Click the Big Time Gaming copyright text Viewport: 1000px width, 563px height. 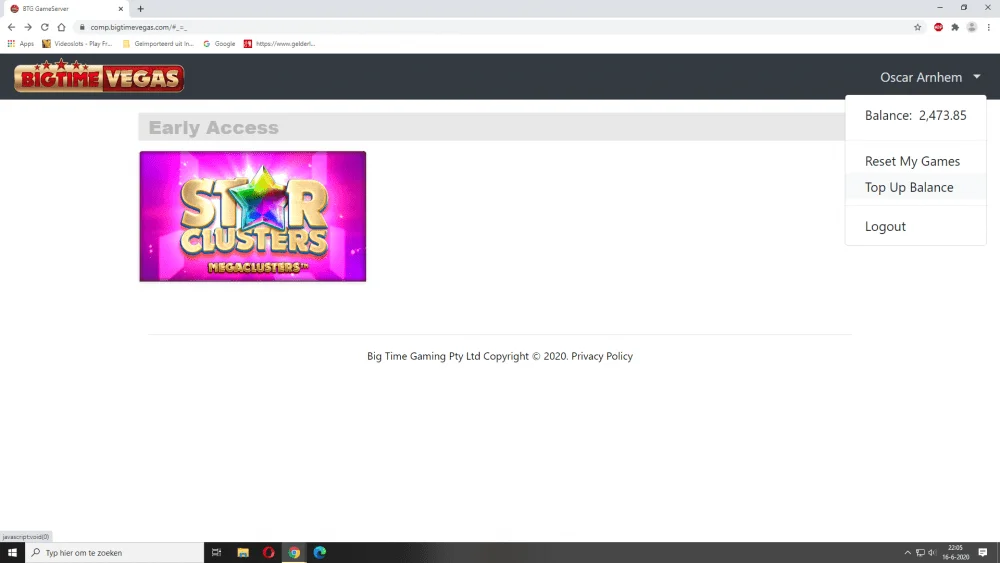467,356
